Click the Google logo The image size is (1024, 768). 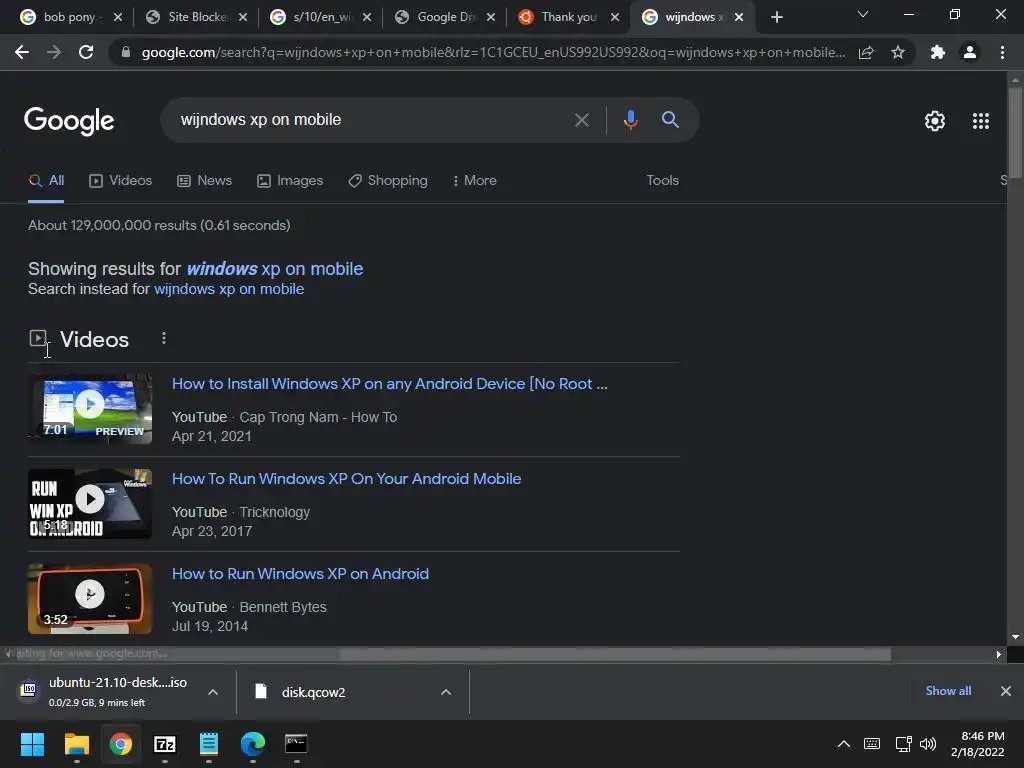pos(69,121)
